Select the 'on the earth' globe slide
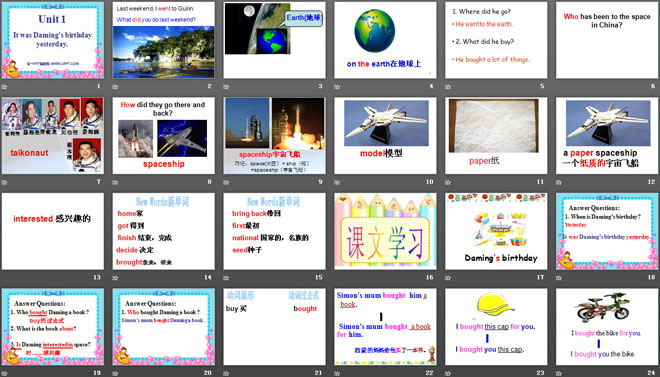Viewport: 660px width, 377px height. pyautogui.click(x=385, y=40)
